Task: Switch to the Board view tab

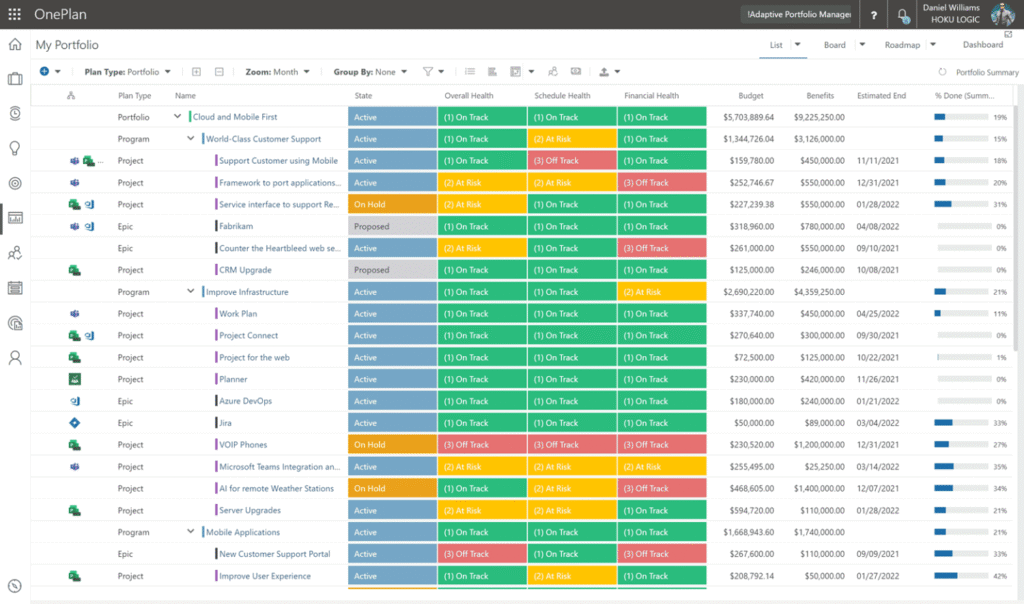Action: 838,45
